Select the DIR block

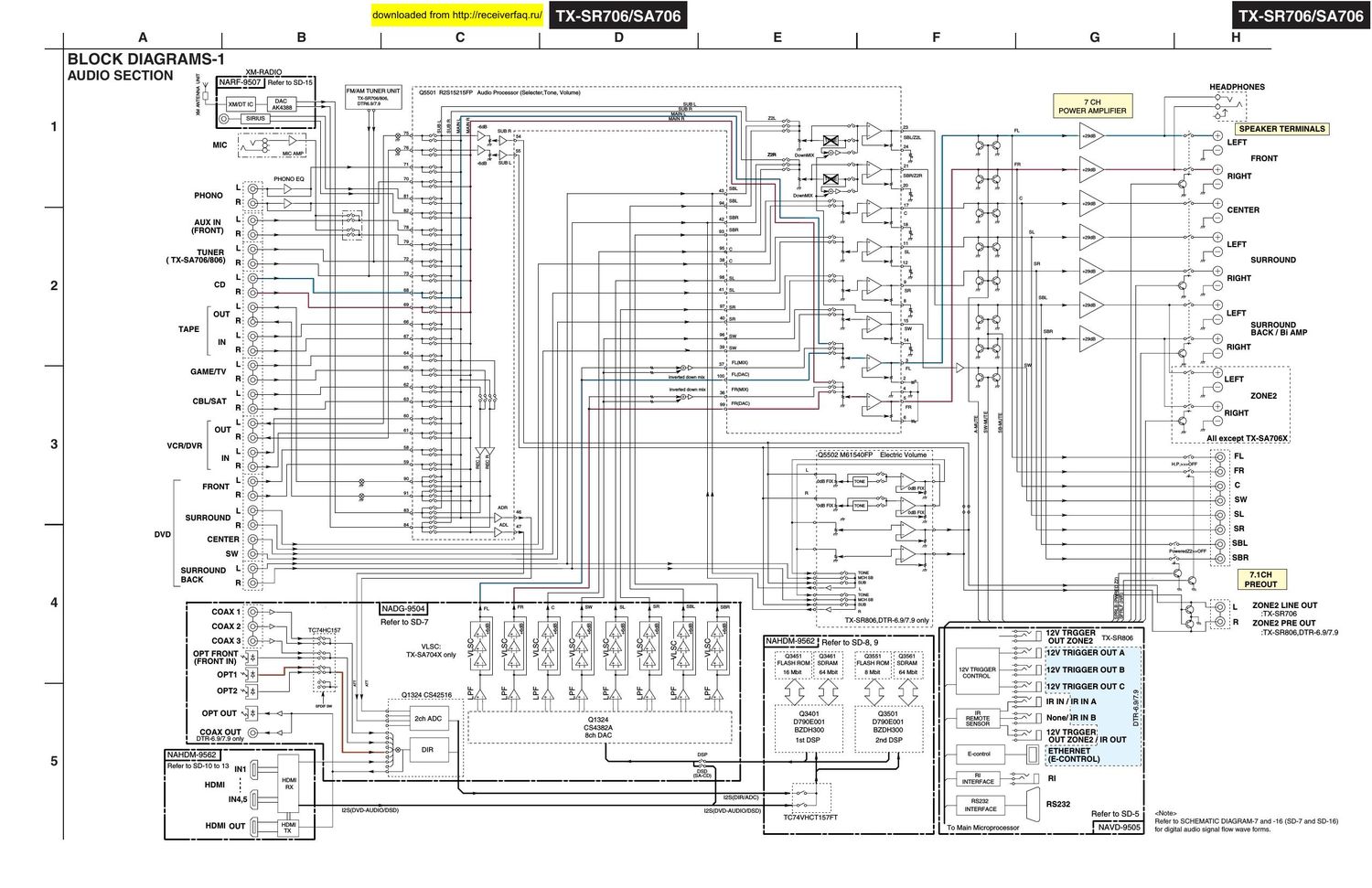coord(429,750)
